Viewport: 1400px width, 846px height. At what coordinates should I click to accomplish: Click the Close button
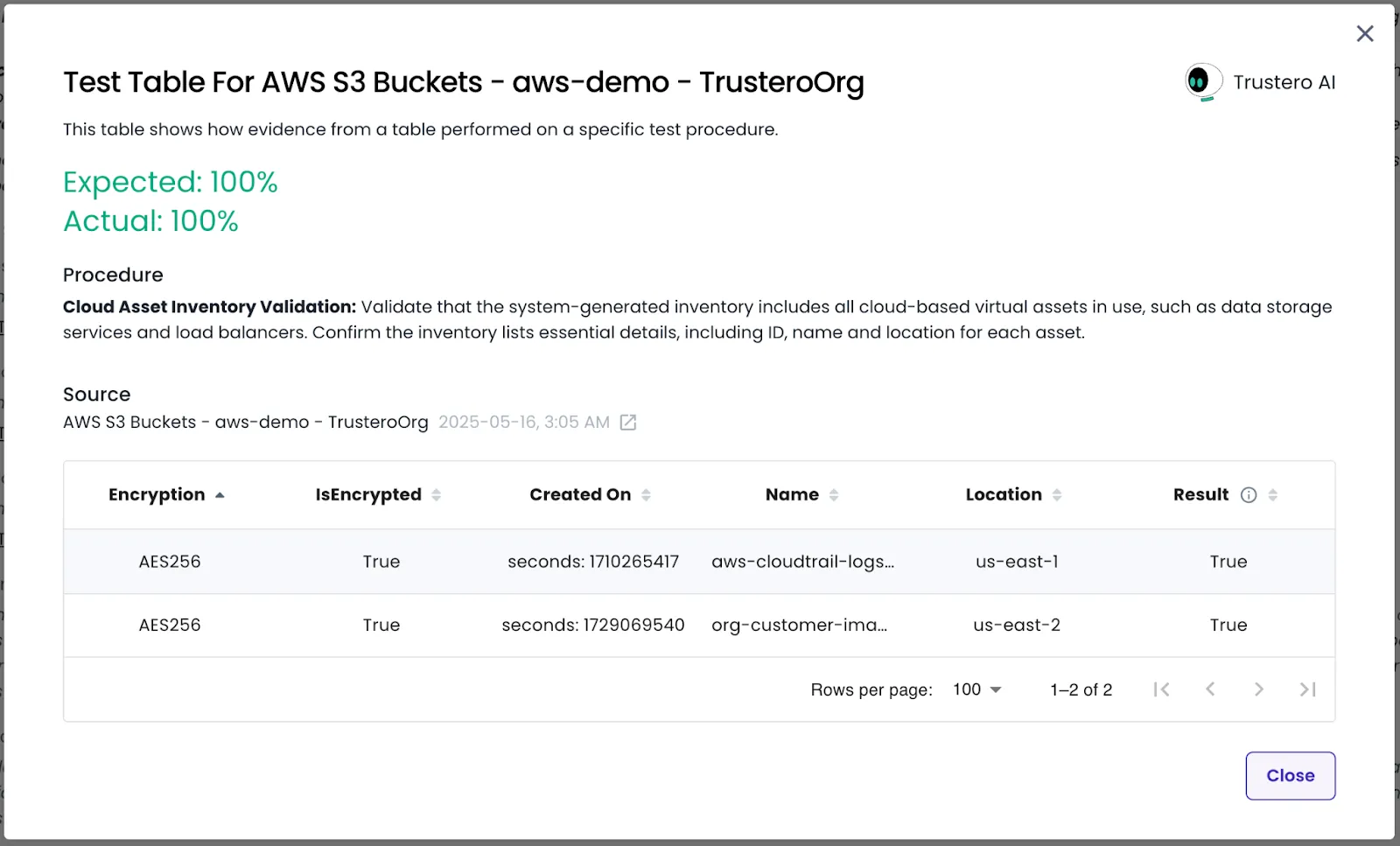click(1291, 776)
